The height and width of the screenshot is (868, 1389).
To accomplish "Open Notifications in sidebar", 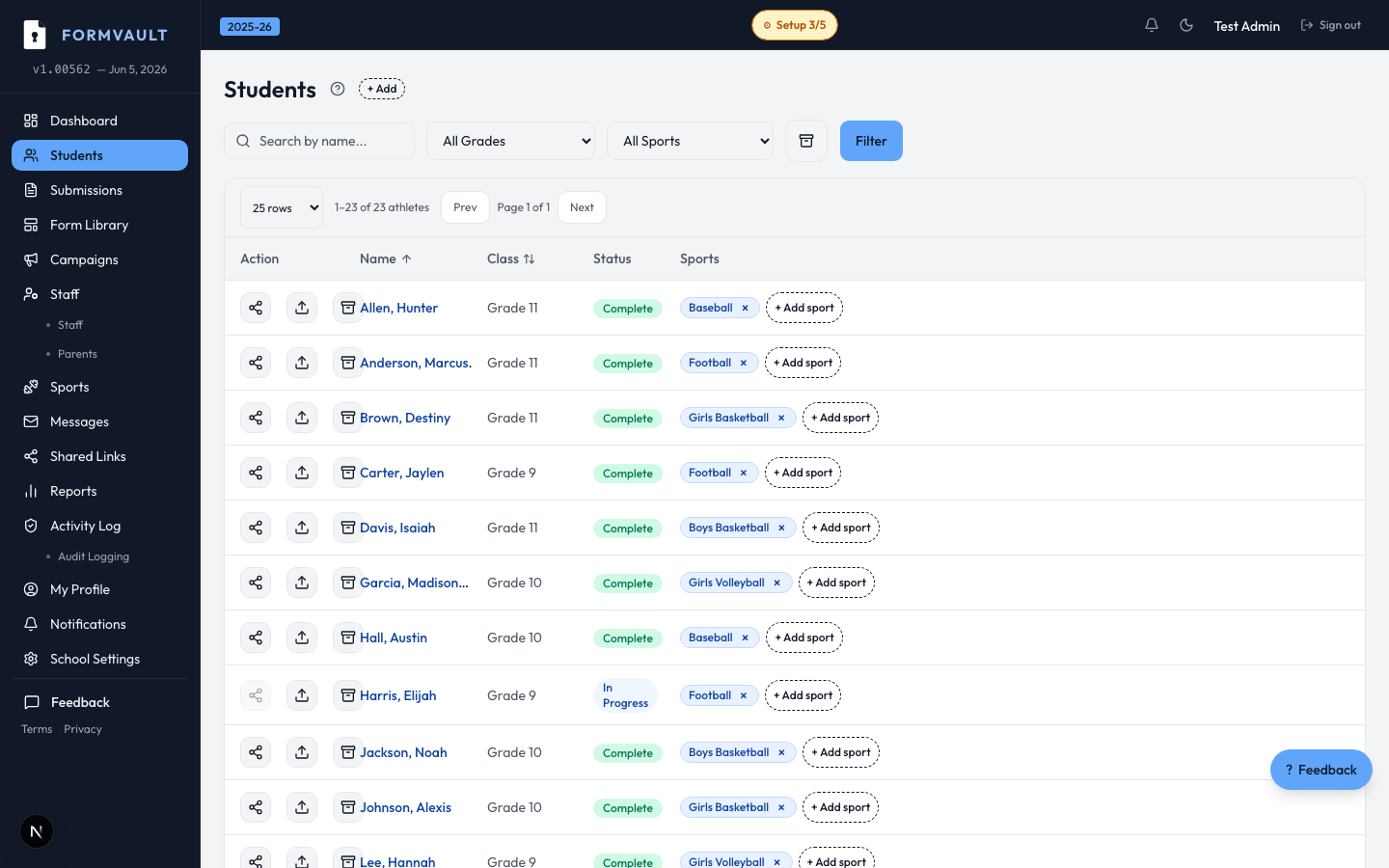I will [x=99, y=624].
